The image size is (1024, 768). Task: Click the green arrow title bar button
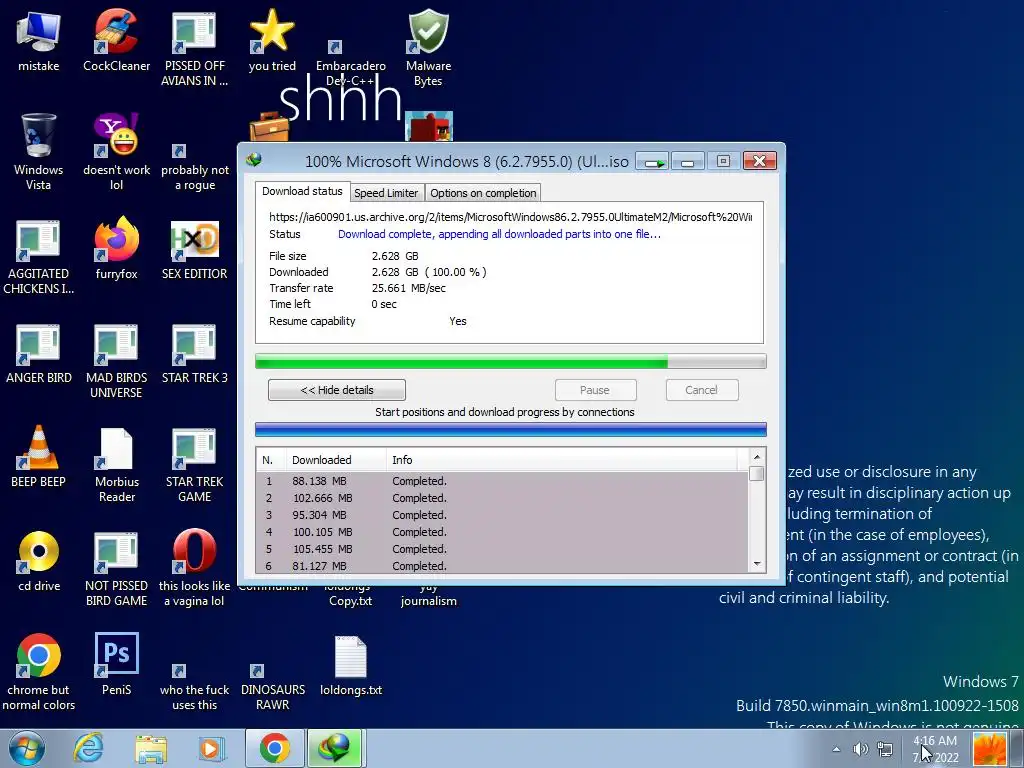652,161
